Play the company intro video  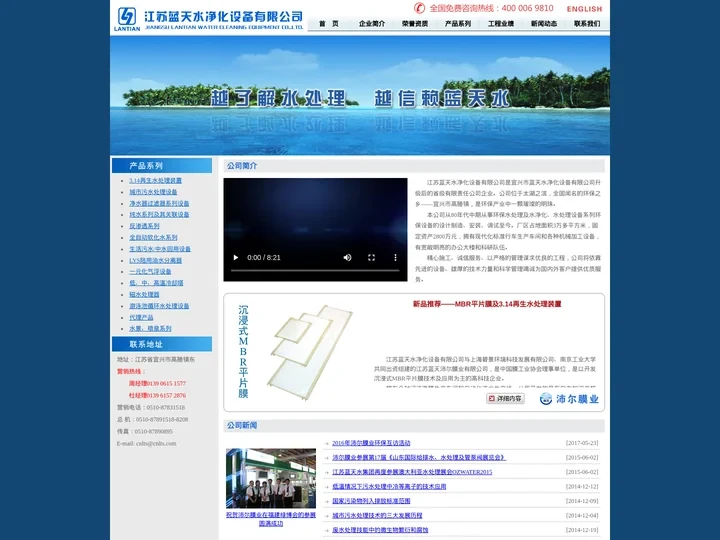(x=236, y=258)
